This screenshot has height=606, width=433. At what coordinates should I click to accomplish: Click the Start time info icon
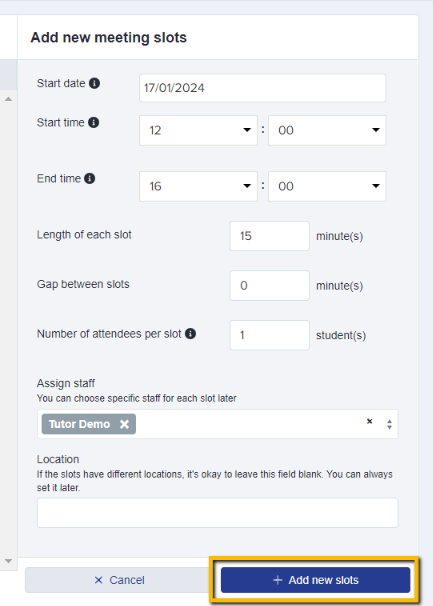[x=94, y=123]
